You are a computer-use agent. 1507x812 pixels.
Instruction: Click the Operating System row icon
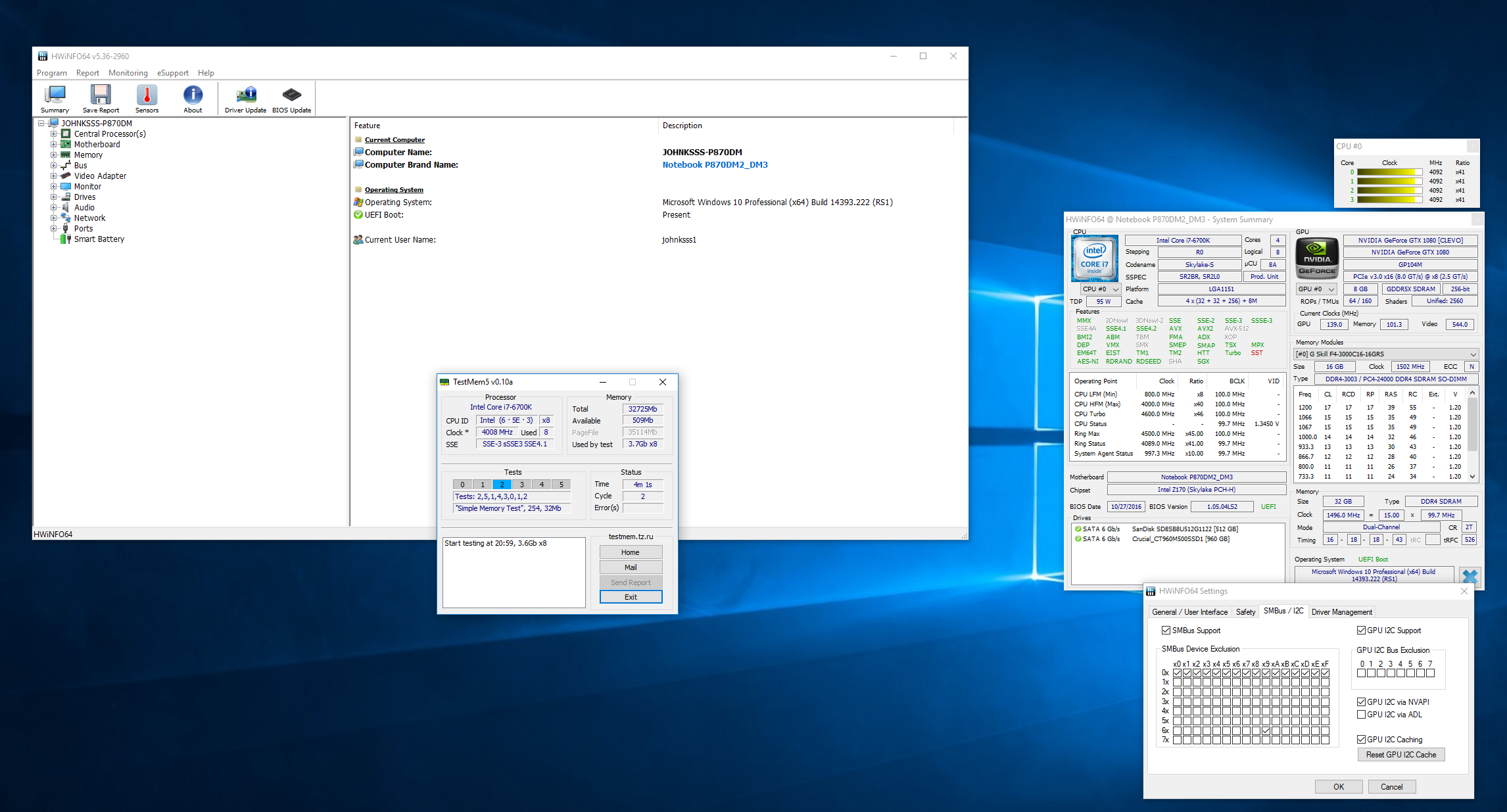(358, 202)
